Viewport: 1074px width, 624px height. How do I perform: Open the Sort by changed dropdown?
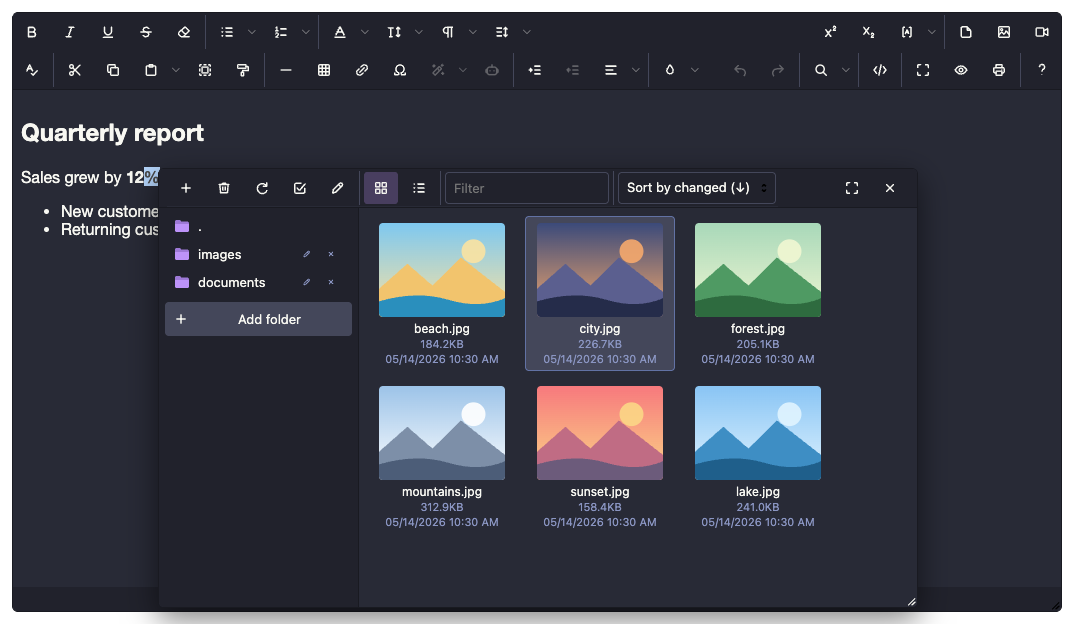(697, 188)
